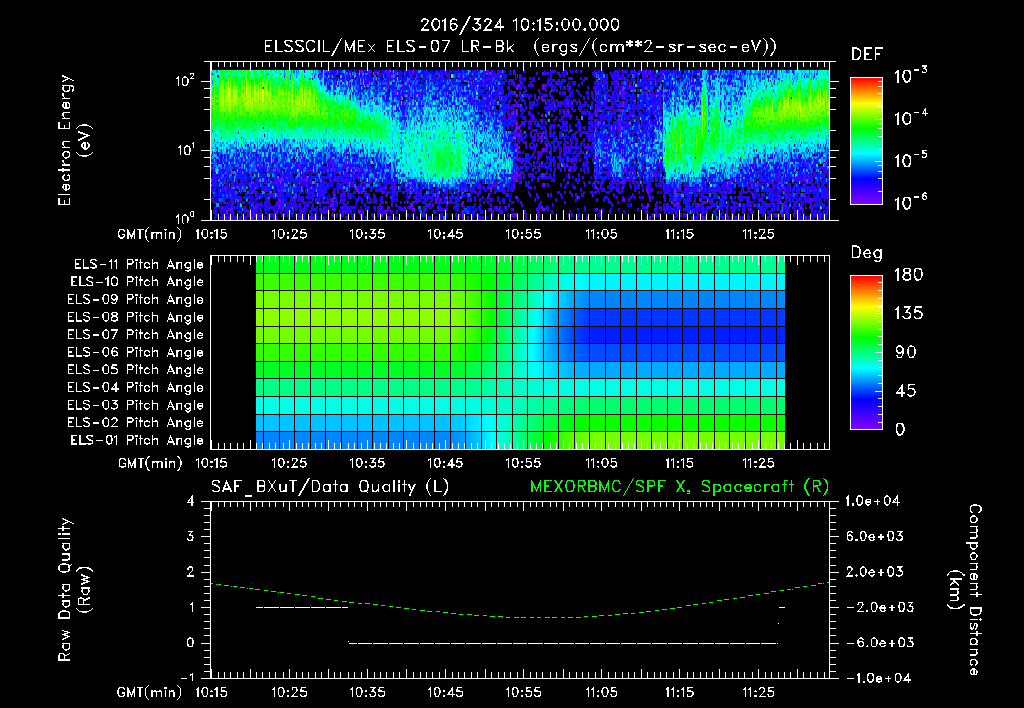Image resolution: width=1024 pixels, height=708 pixels.
Task: Click the plot title timestamp 2016/324 10:15:00.000
Action: click(x=520, y=25)
